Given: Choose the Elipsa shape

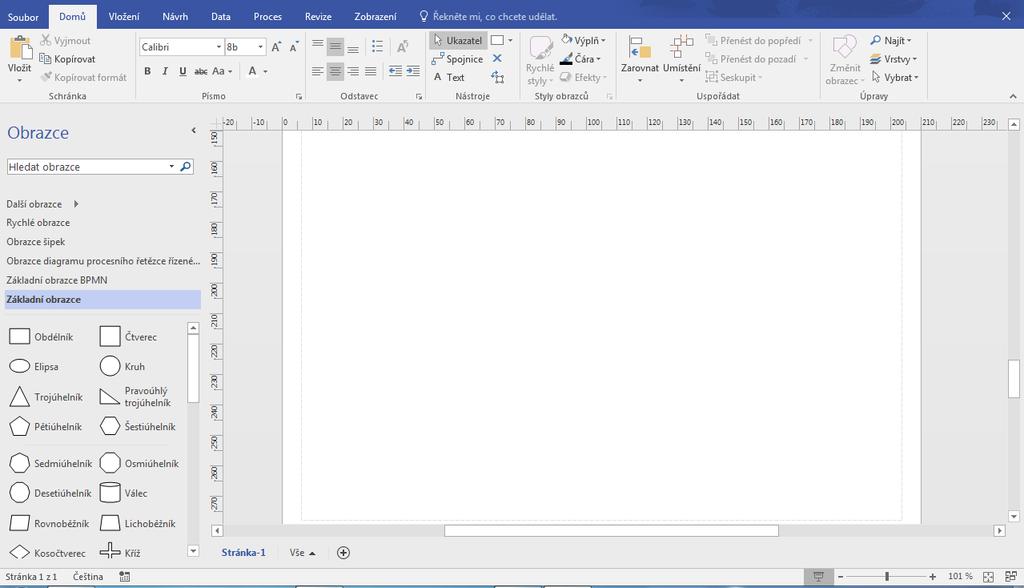Looking at the screenshot, I should point(34,367).
